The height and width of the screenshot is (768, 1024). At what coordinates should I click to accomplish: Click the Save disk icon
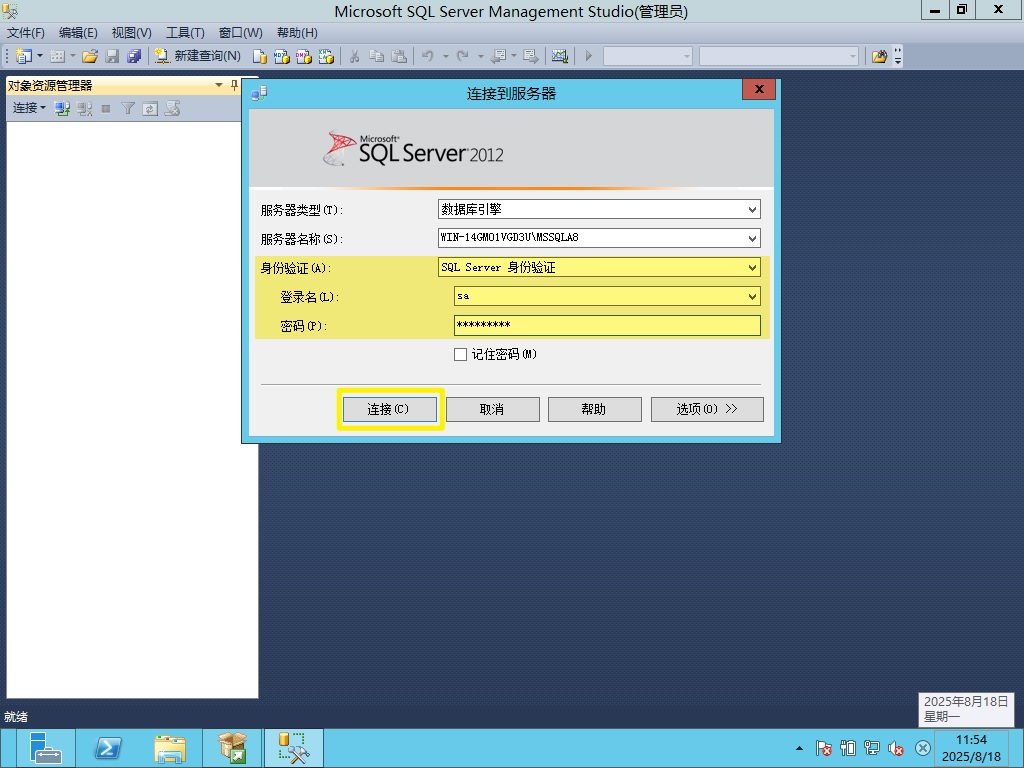tap(112, 56)
